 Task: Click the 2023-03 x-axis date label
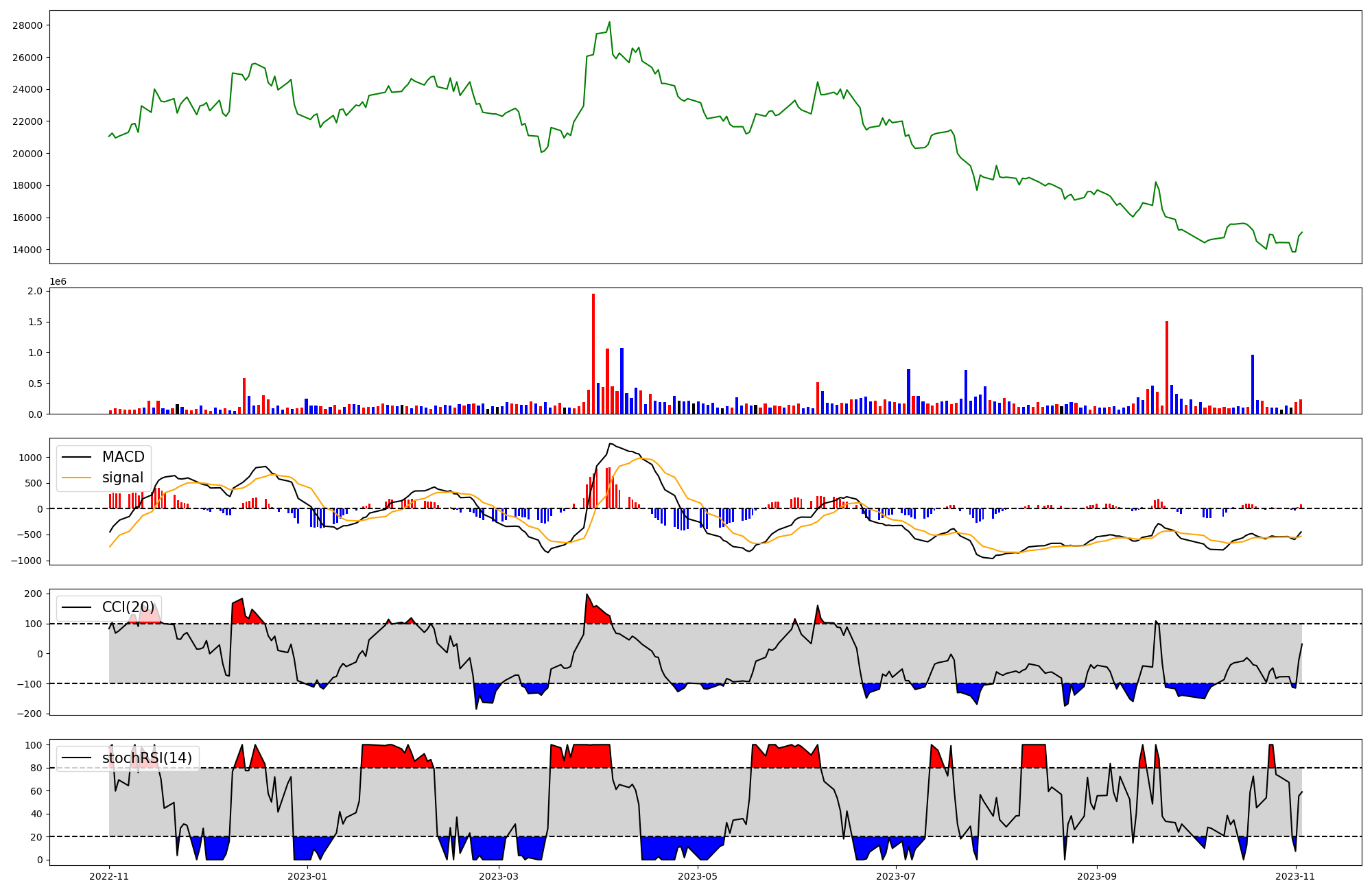pos(499,876)
